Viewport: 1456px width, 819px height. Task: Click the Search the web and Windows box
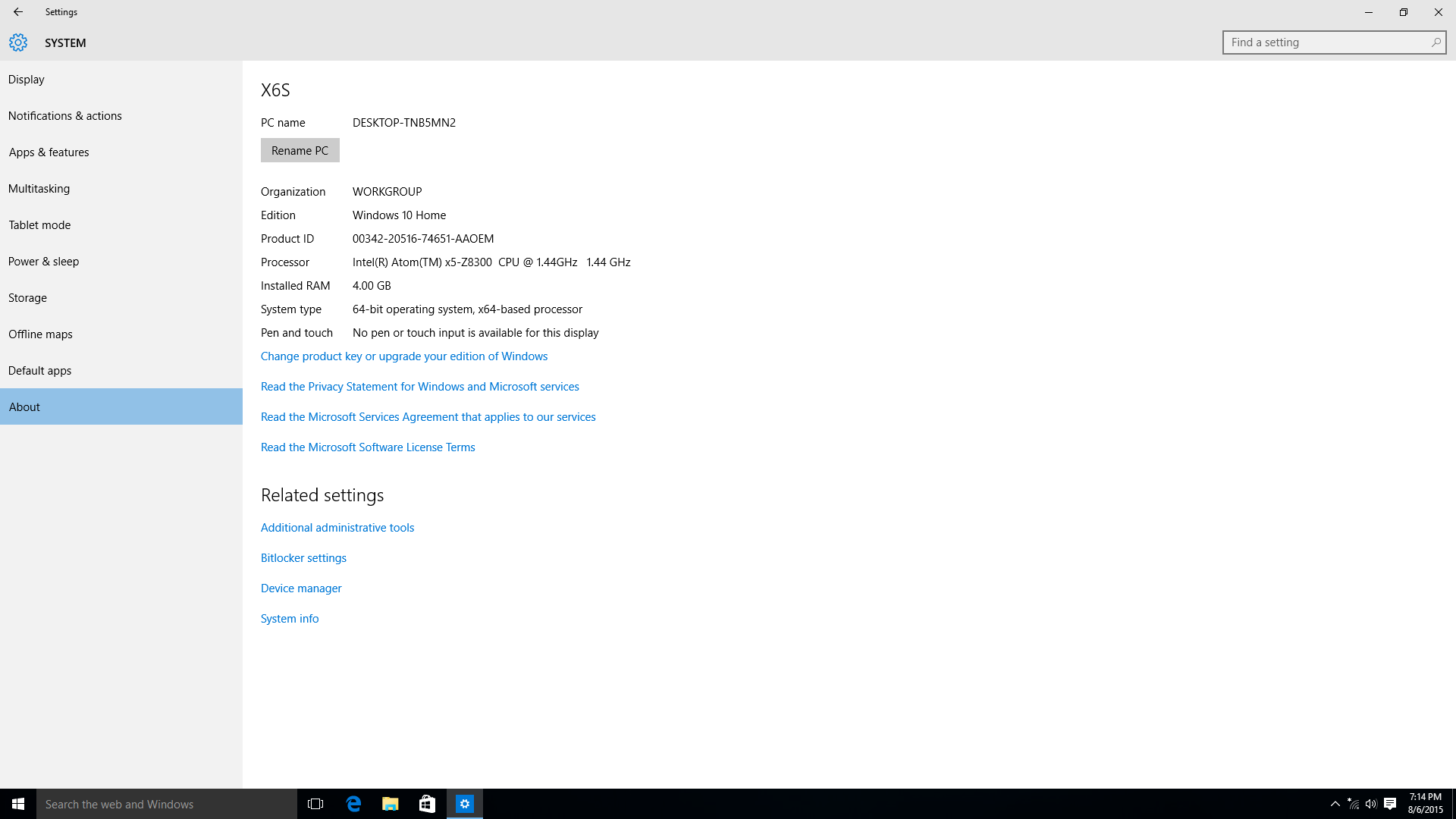pyautogui.click(x=167, y=804)
